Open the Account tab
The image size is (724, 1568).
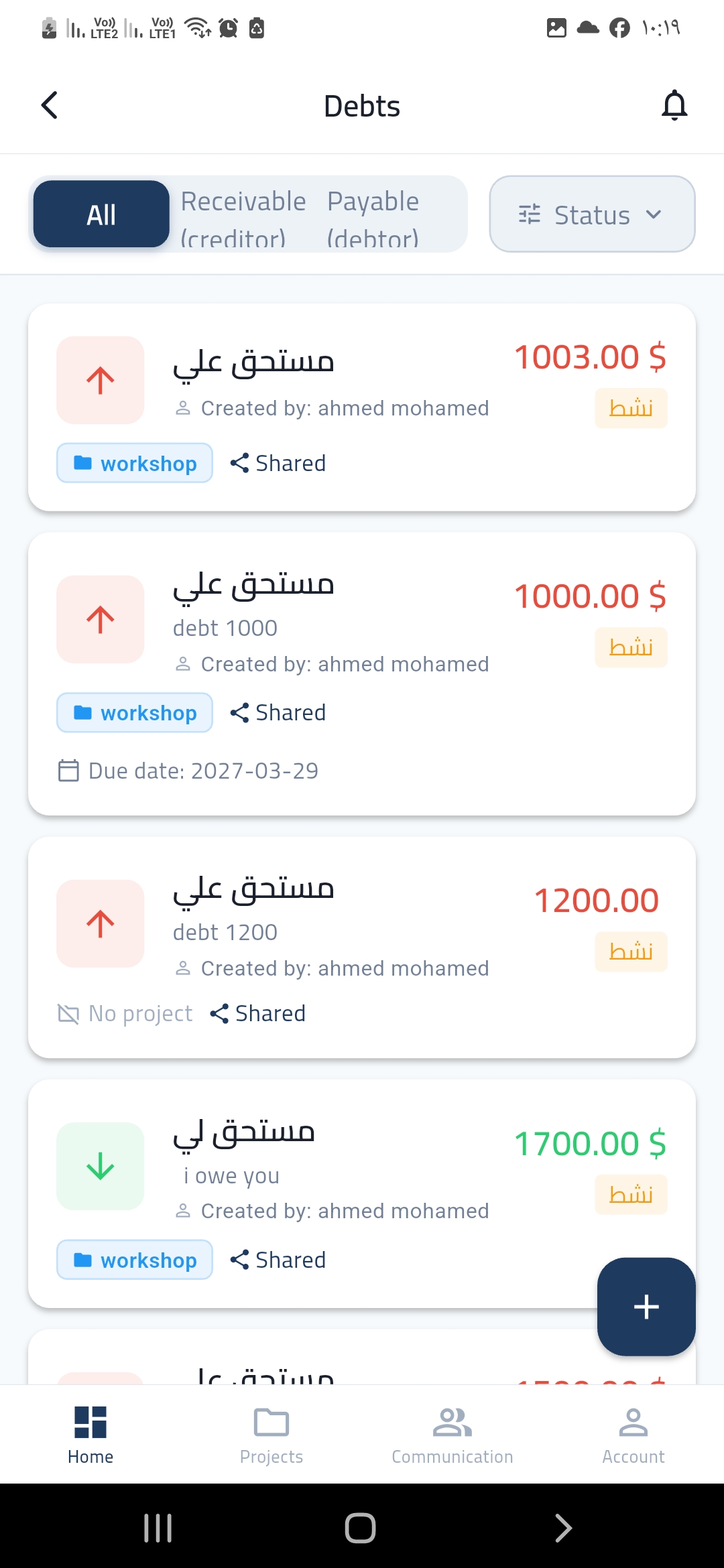(x=633, y=1435)
